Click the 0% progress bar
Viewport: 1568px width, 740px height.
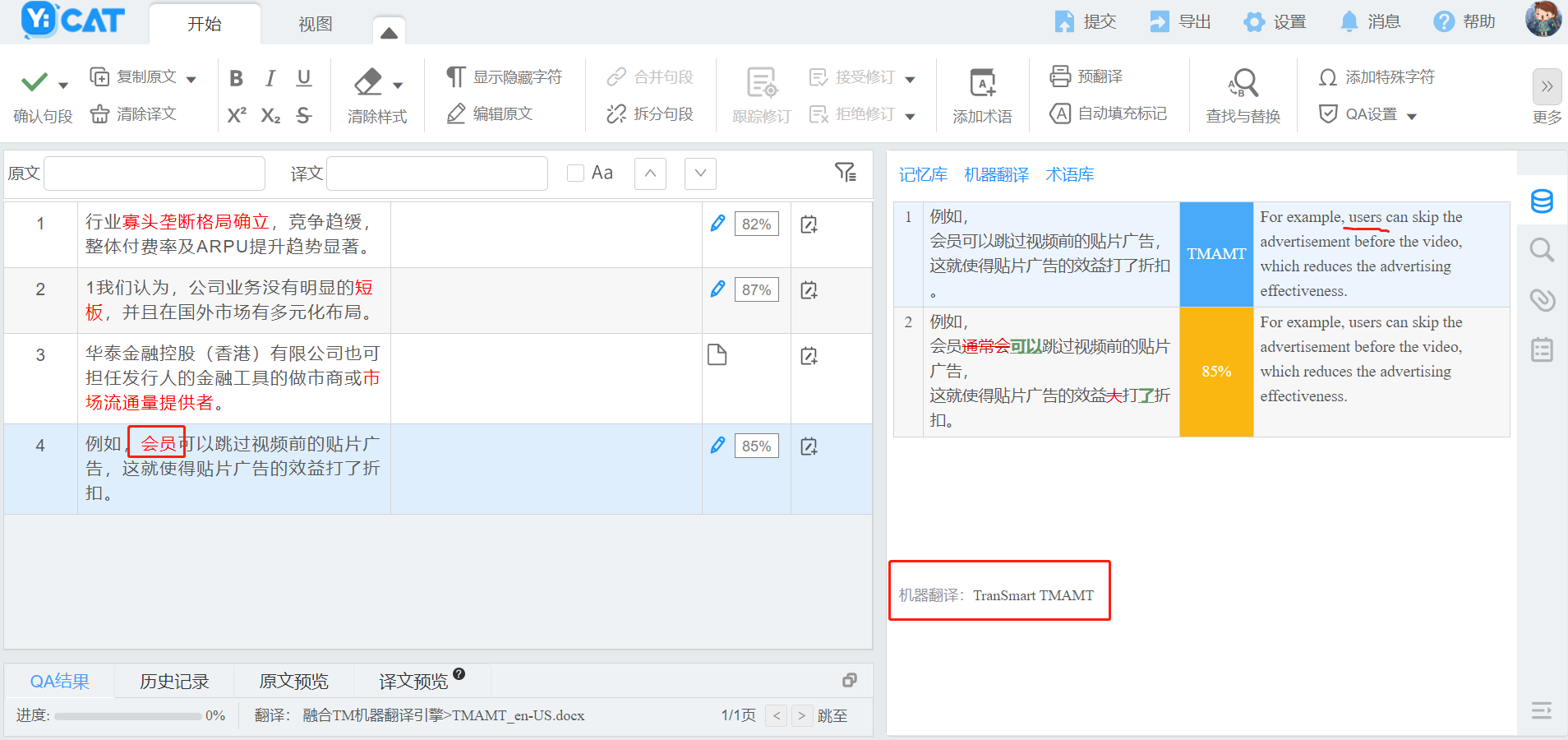127,715
